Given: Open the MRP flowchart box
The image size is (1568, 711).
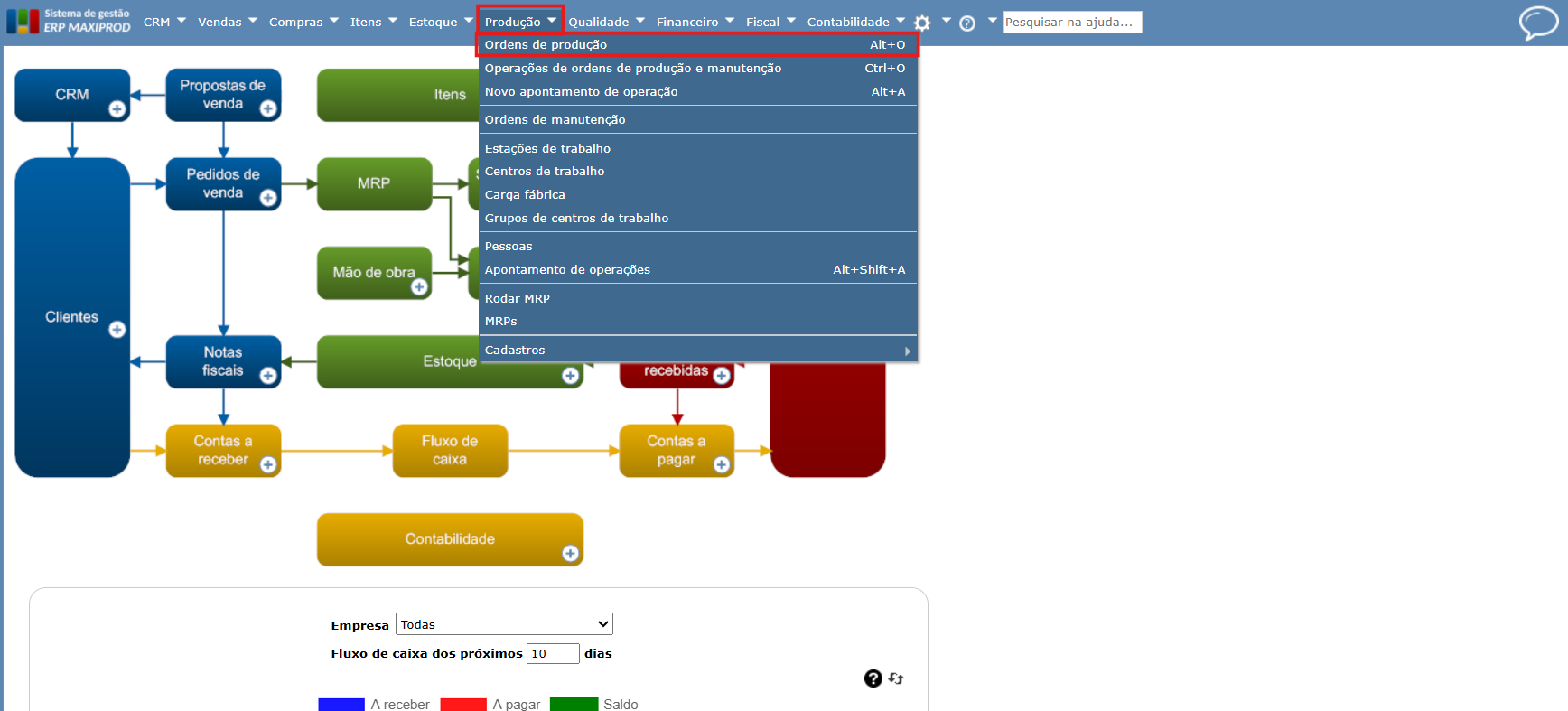Looking at the screenshot, I should point(374,183).
